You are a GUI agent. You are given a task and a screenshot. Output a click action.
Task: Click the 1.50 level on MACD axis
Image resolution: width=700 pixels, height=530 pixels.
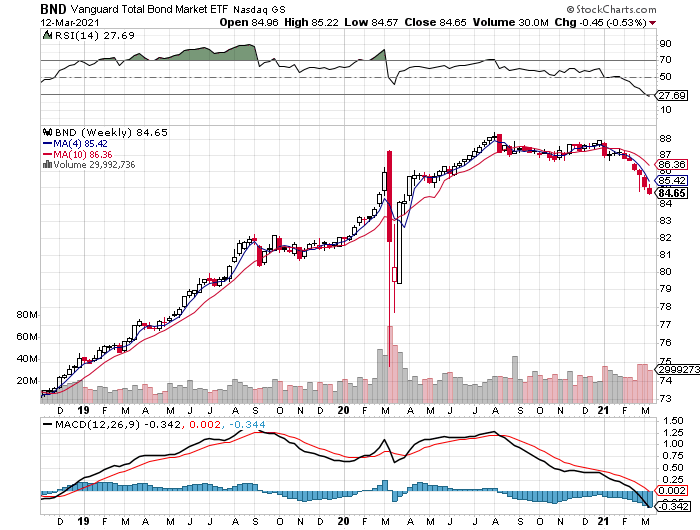(x=673, y=421)
